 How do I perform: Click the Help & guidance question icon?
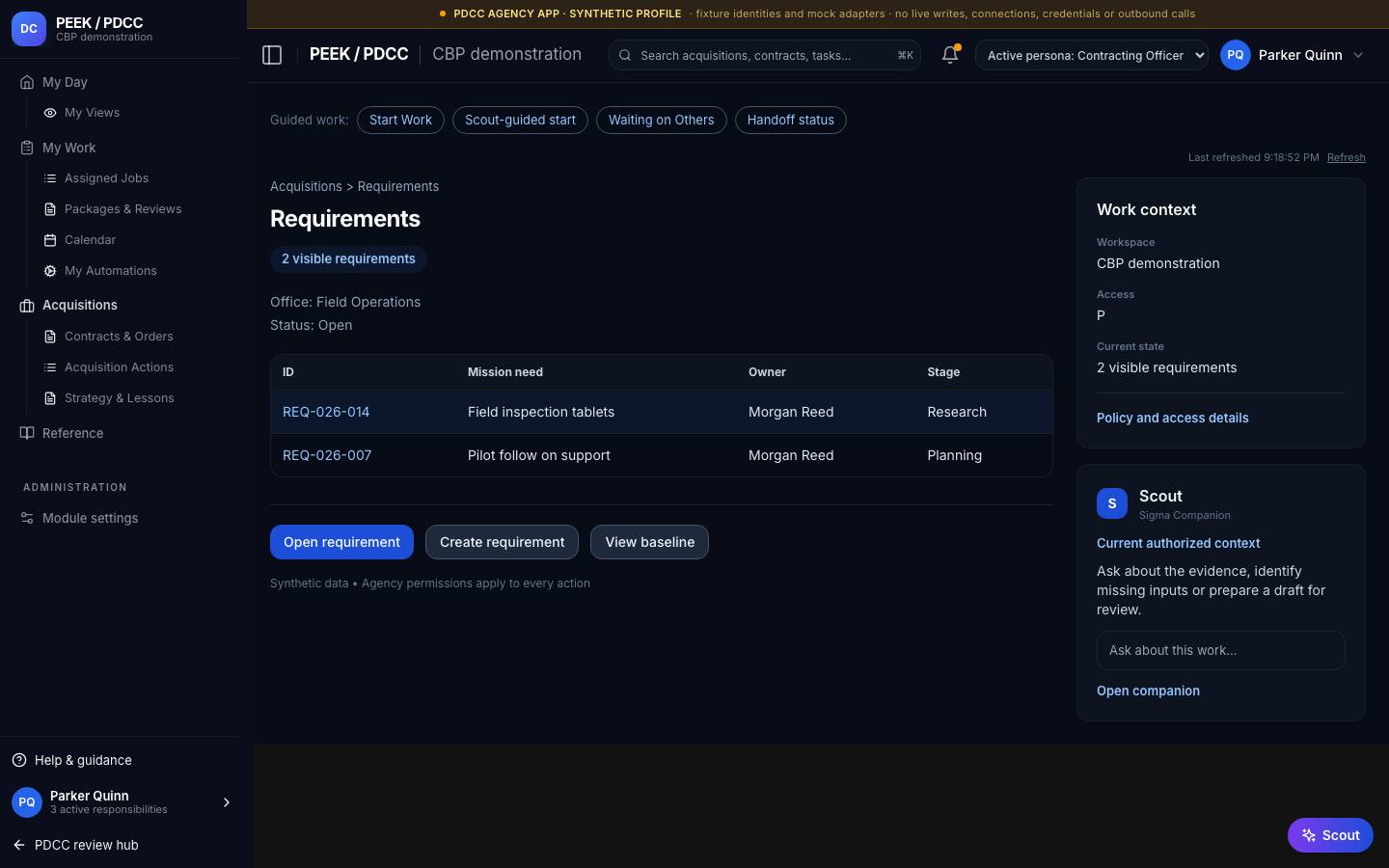[x=19, y=760]
